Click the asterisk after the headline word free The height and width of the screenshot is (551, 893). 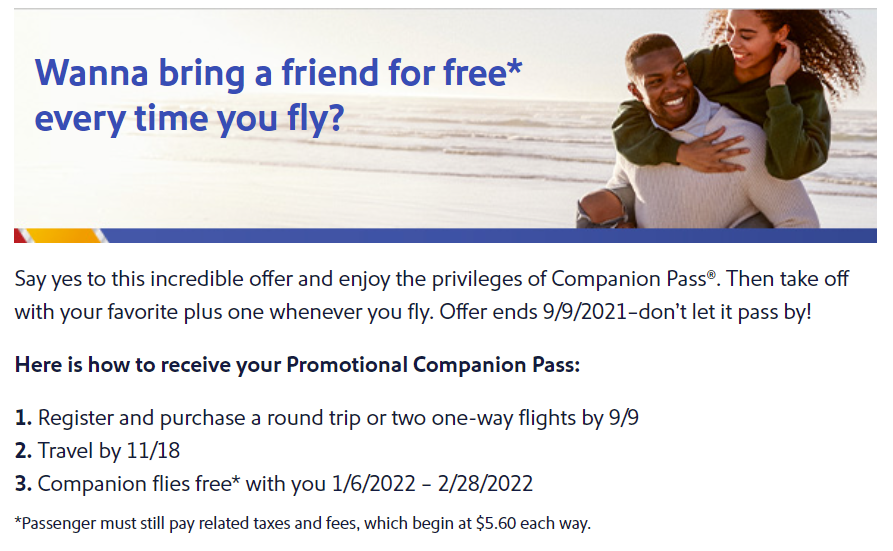pyautogui.click(x=514, y=66)
